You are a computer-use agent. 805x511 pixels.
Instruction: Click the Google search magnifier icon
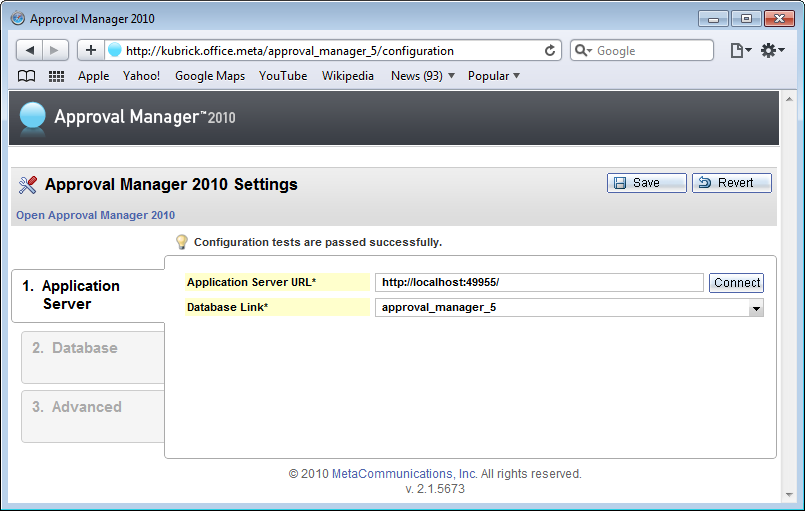coord(583,50)
